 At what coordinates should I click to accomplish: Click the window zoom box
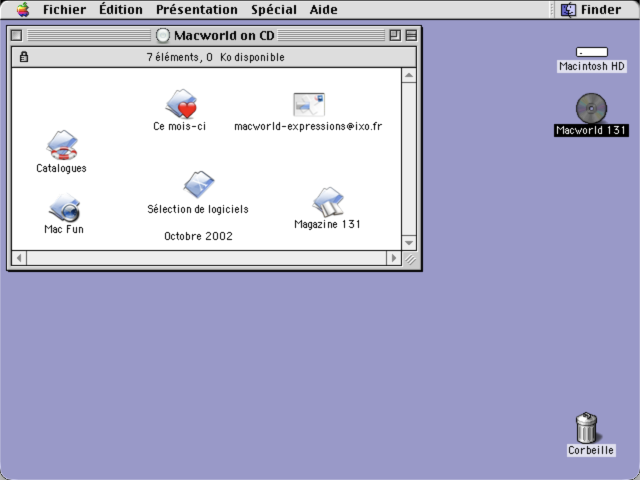(395, 36)
